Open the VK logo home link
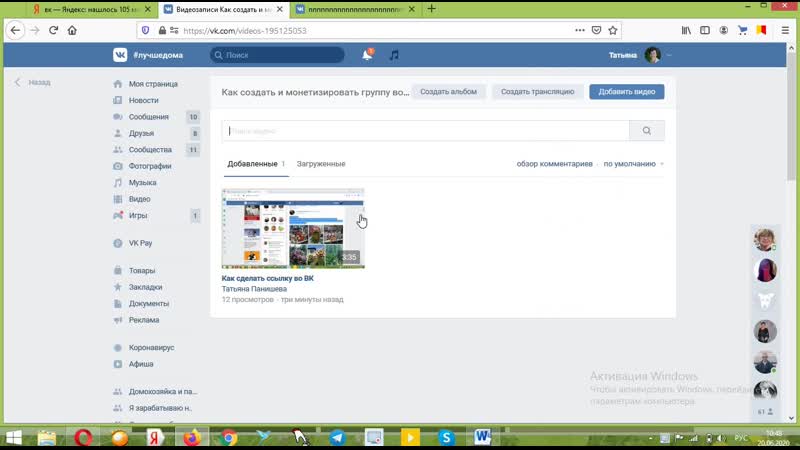The image size is (800, 450). click(x=120, y=55)
